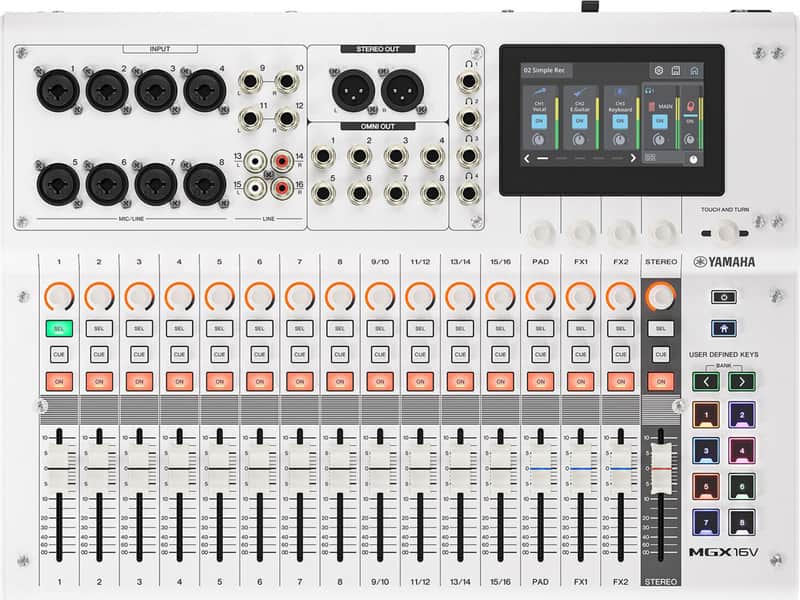Click first white encoder below the touchscreen

pyautogui.click(x=540, y=233)
